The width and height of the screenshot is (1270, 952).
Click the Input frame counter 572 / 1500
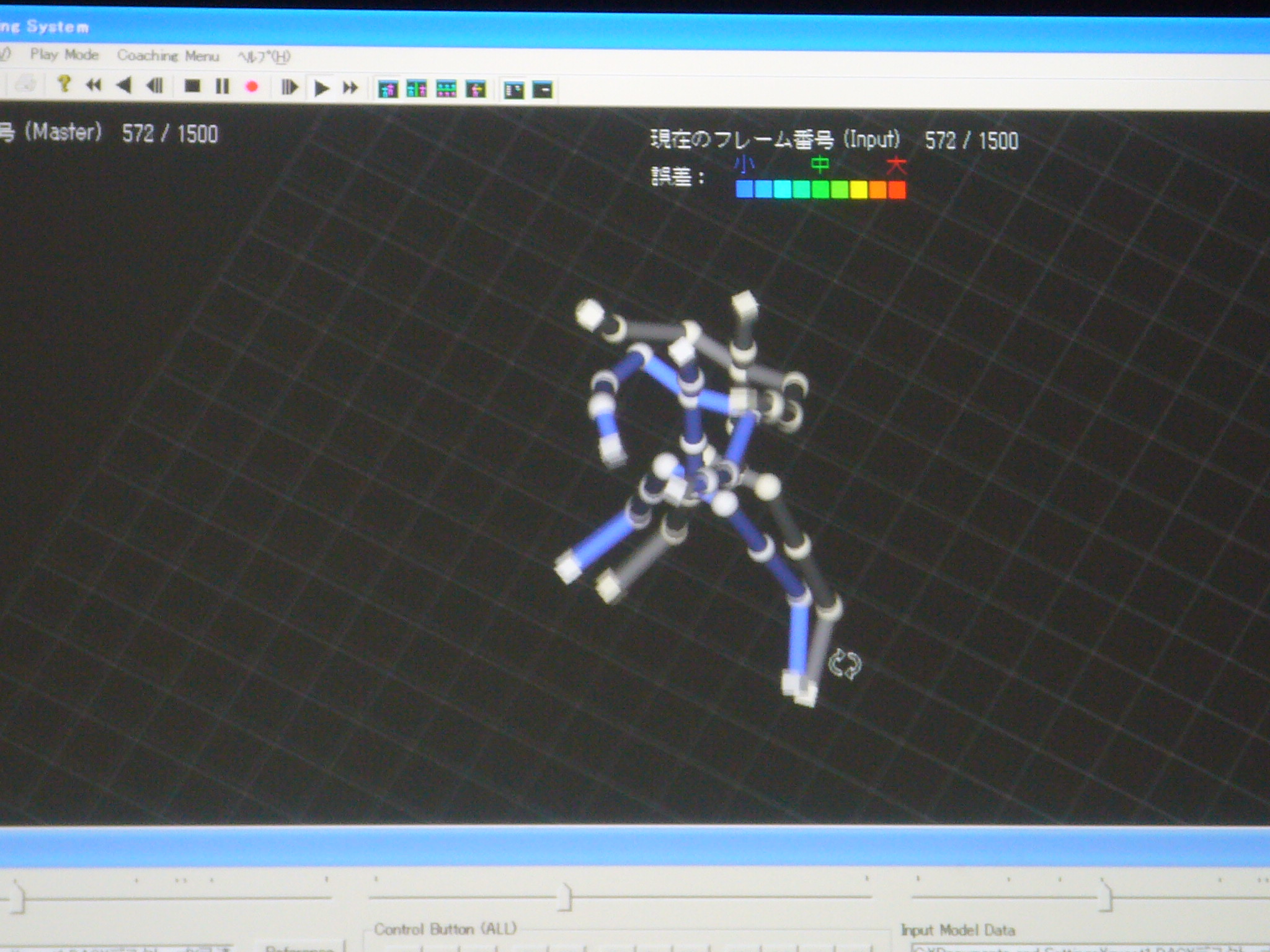pos(972,141)
